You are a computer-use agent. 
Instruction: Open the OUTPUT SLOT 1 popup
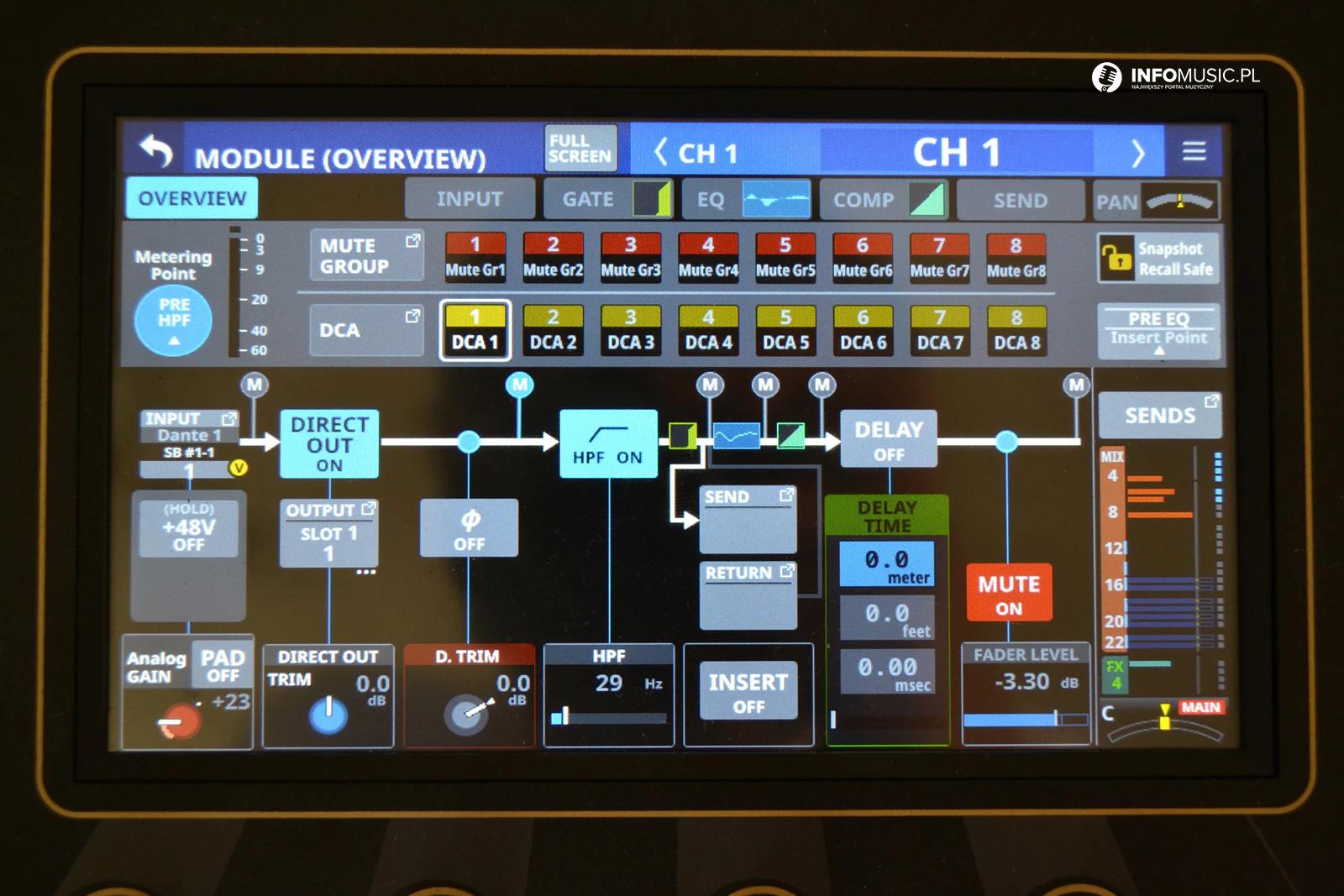click(x=329, y=532)
